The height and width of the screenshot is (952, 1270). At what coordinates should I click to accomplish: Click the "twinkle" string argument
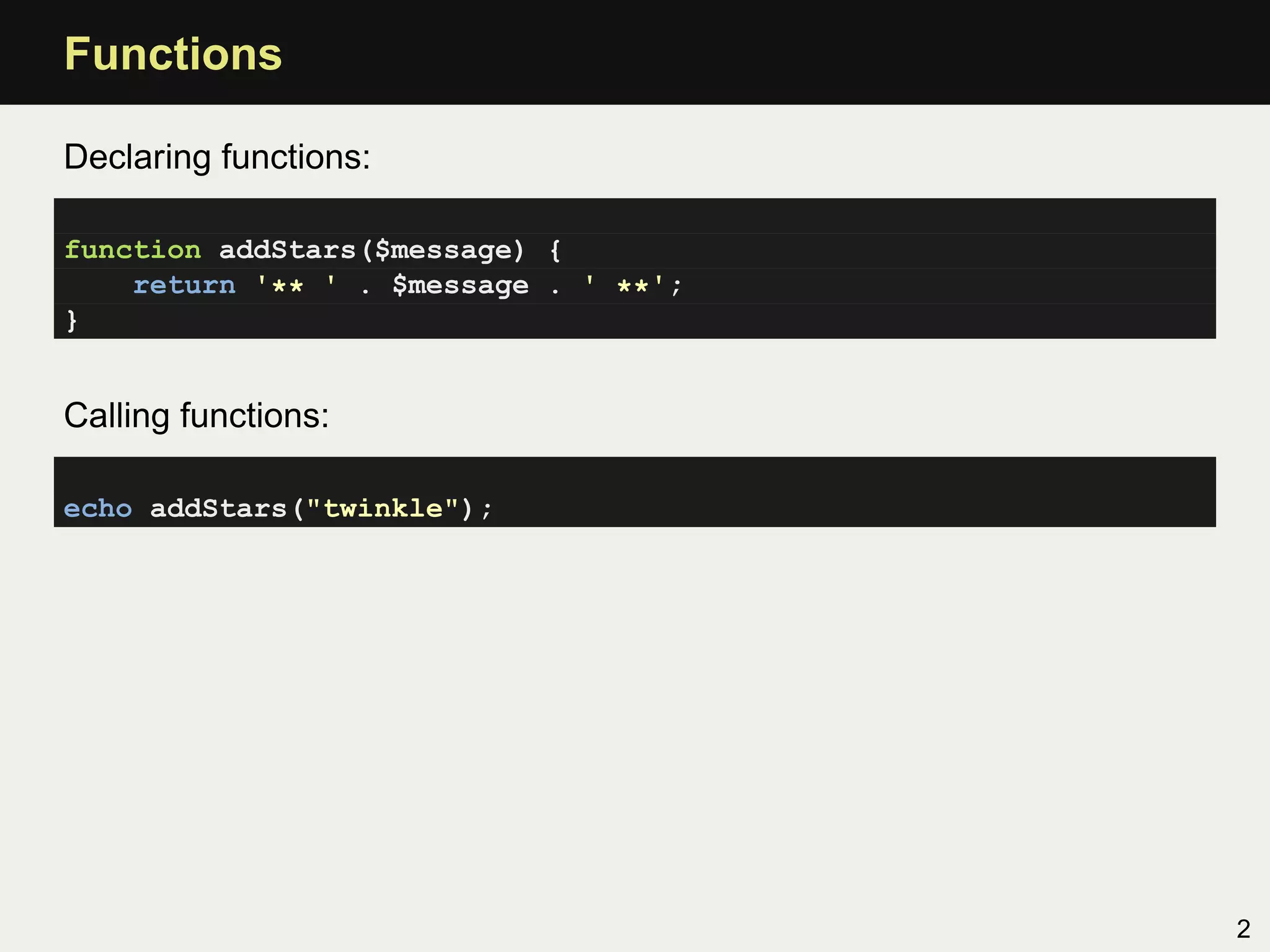(x=383, y=509)
